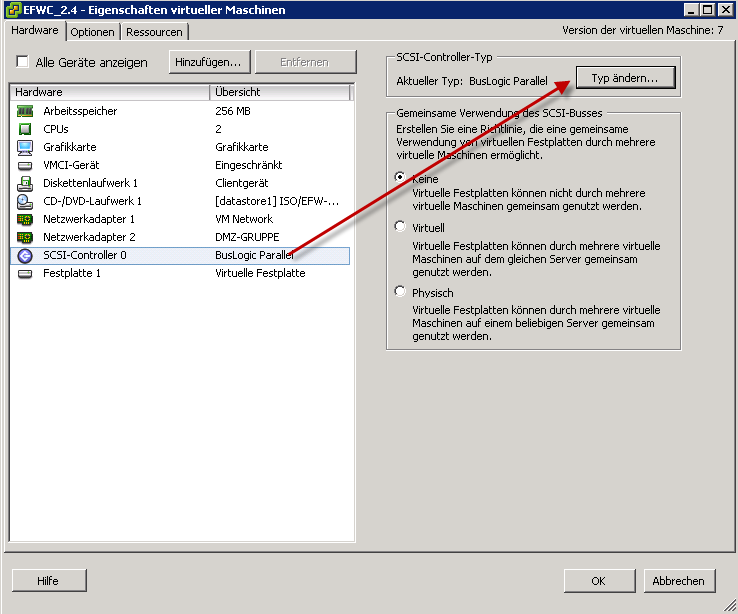
Task: Click the Netzwerkadapter 1 icon
Action: tap(25, 219)
